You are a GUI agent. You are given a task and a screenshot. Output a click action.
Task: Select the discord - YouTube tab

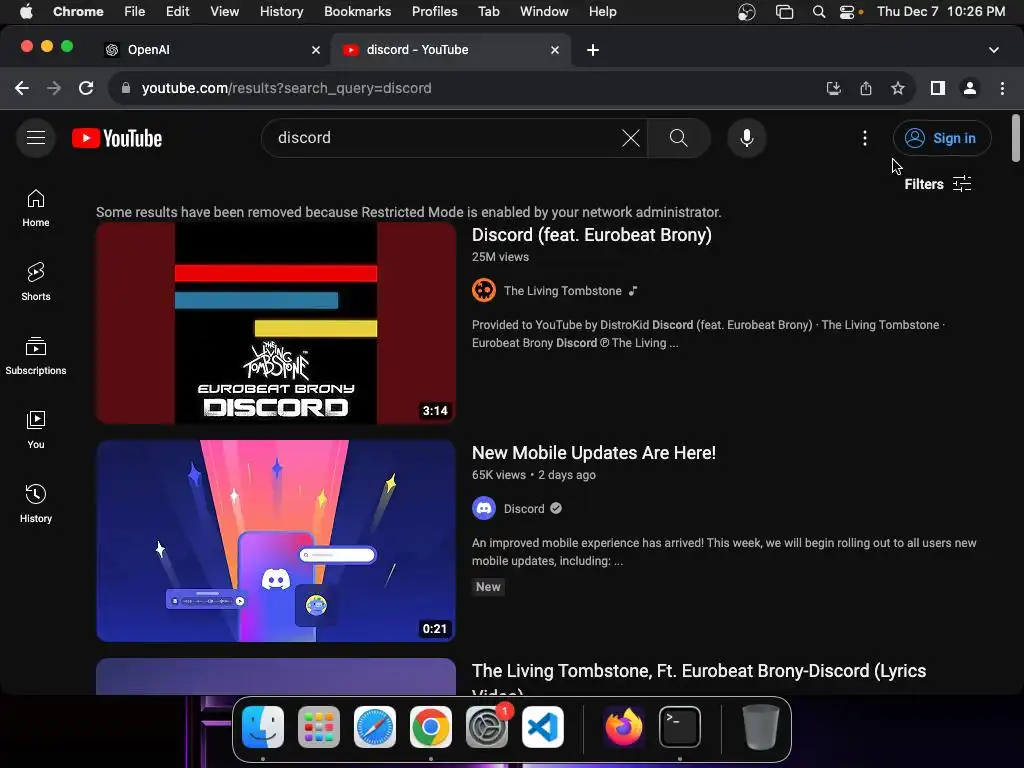pos(451,50)
